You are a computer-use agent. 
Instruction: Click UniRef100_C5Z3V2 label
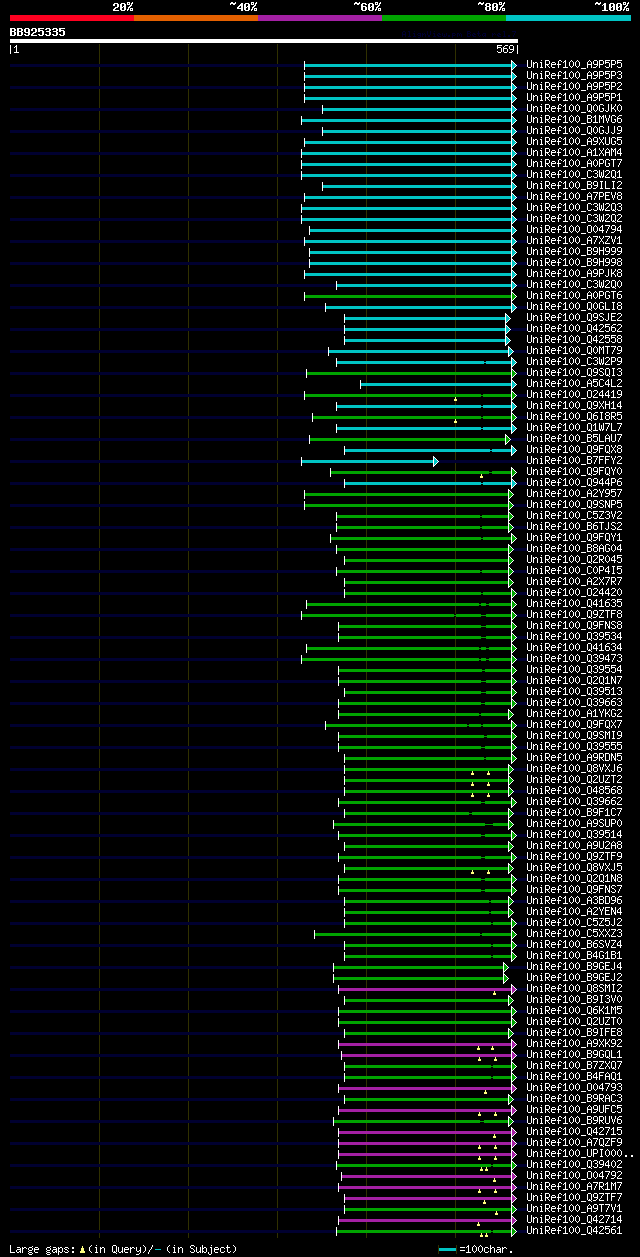(573, 515)
